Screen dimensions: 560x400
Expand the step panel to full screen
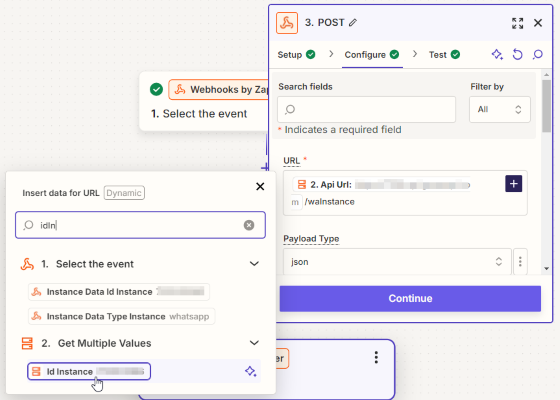pos(518,23)
